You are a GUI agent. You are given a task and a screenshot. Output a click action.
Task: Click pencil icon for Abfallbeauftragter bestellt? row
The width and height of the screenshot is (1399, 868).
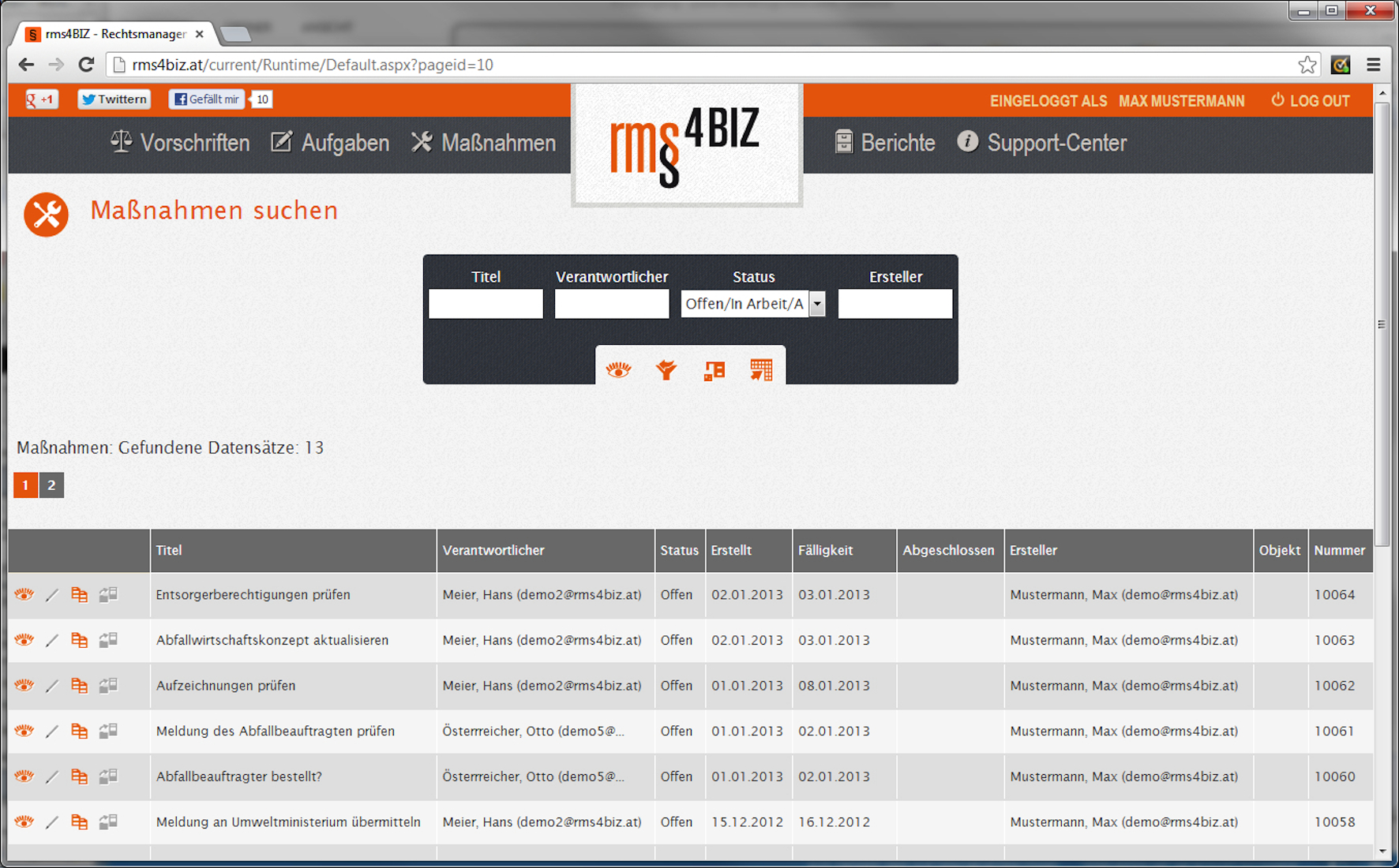pyautogui.click(x=52, y=776)
